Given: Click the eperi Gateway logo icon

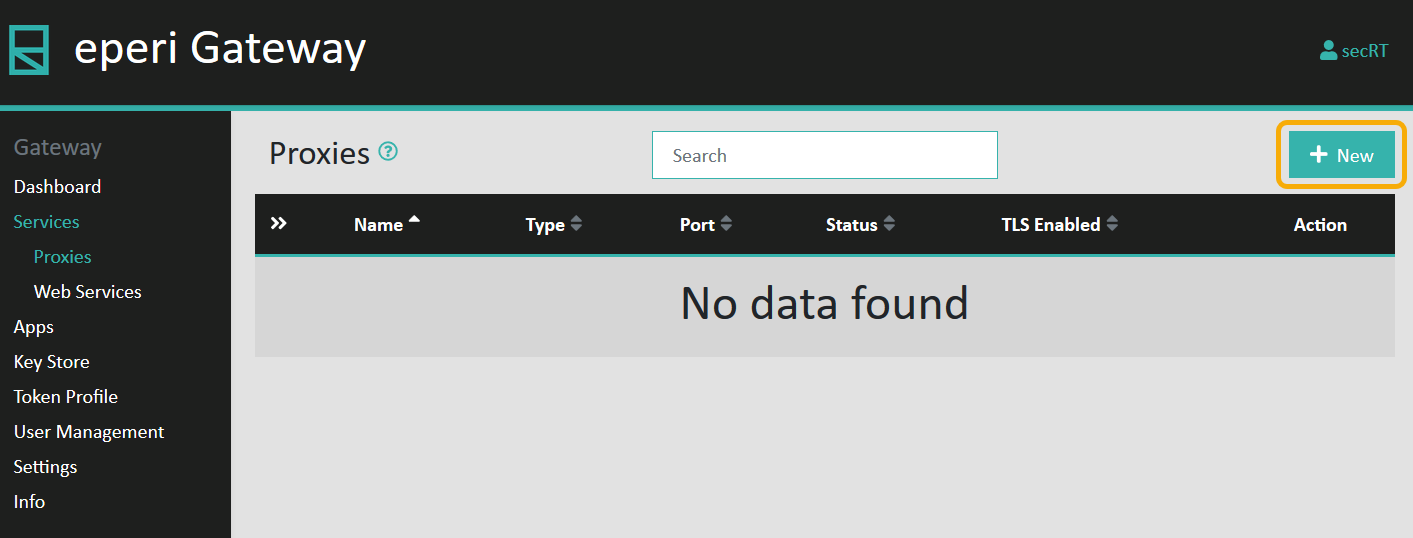Looking at the screenshot, I should click(x=29, y=50).
